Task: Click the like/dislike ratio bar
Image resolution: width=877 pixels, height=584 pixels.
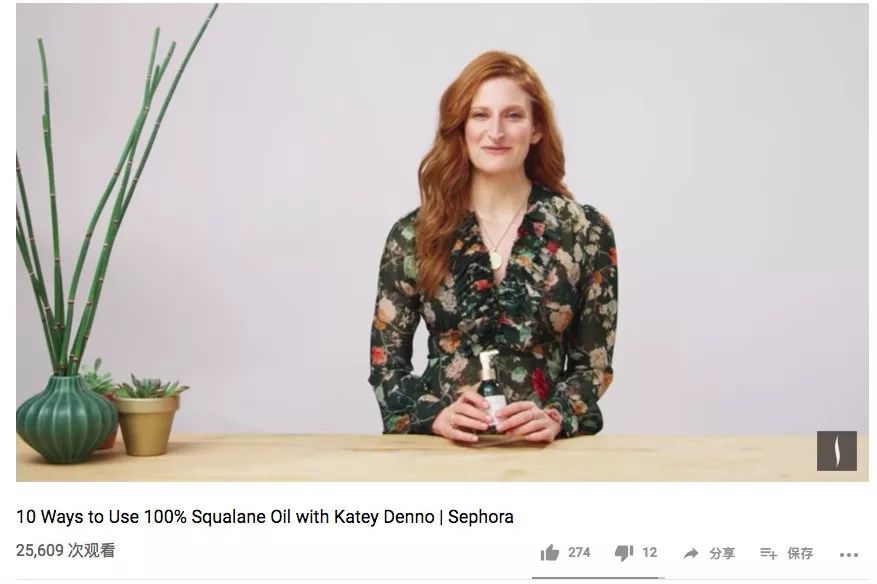Action: (x=598, y=578)
